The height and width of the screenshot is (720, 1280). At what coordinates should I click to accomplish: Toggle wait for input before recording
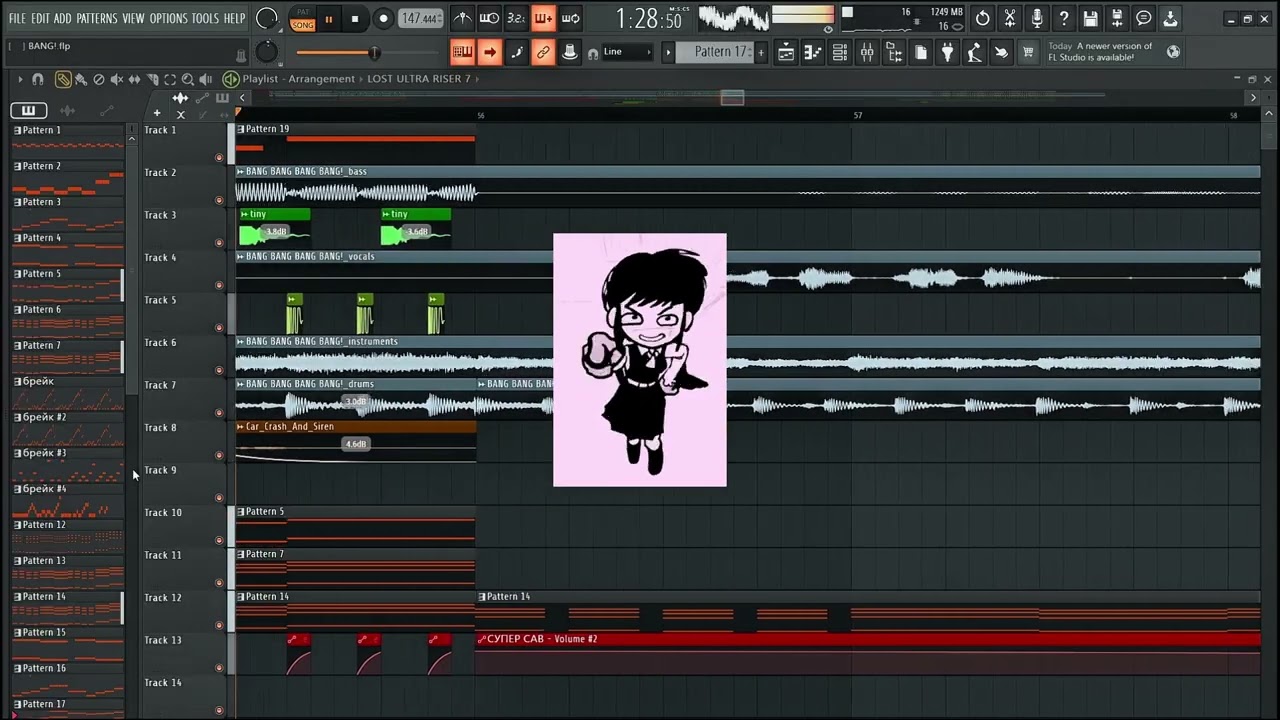coord(489,18)
